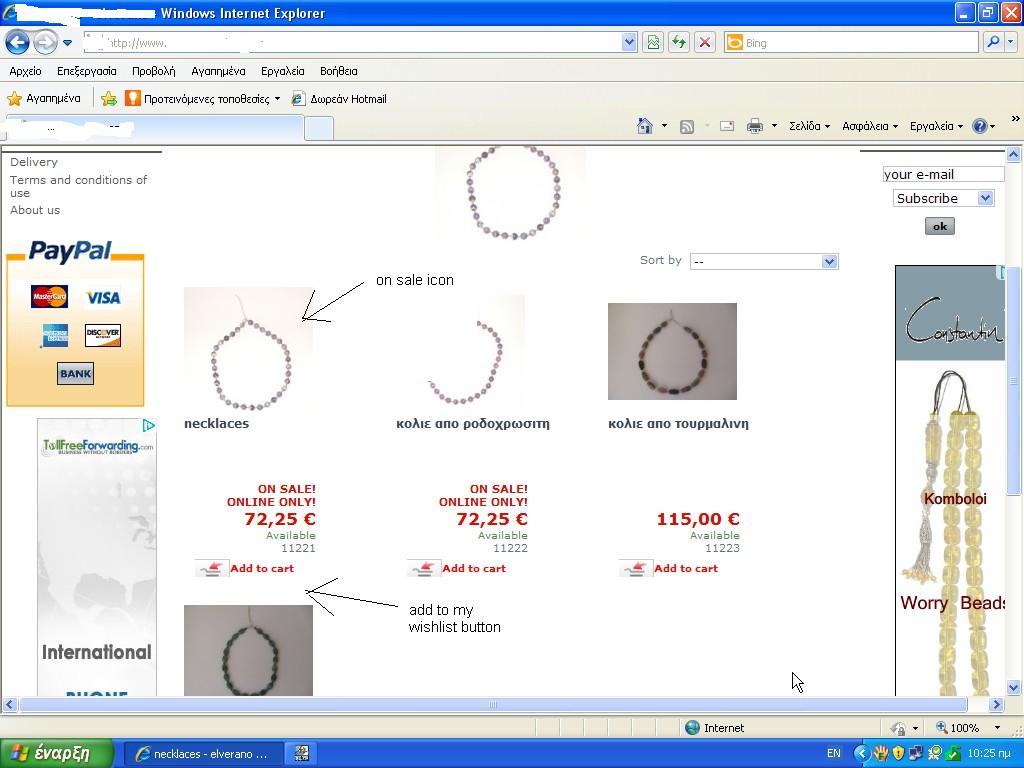Screen dimensions: 1024x768
Task: Click the Constantin Komboloi Worry Beads ad
Action: (950, 480)
